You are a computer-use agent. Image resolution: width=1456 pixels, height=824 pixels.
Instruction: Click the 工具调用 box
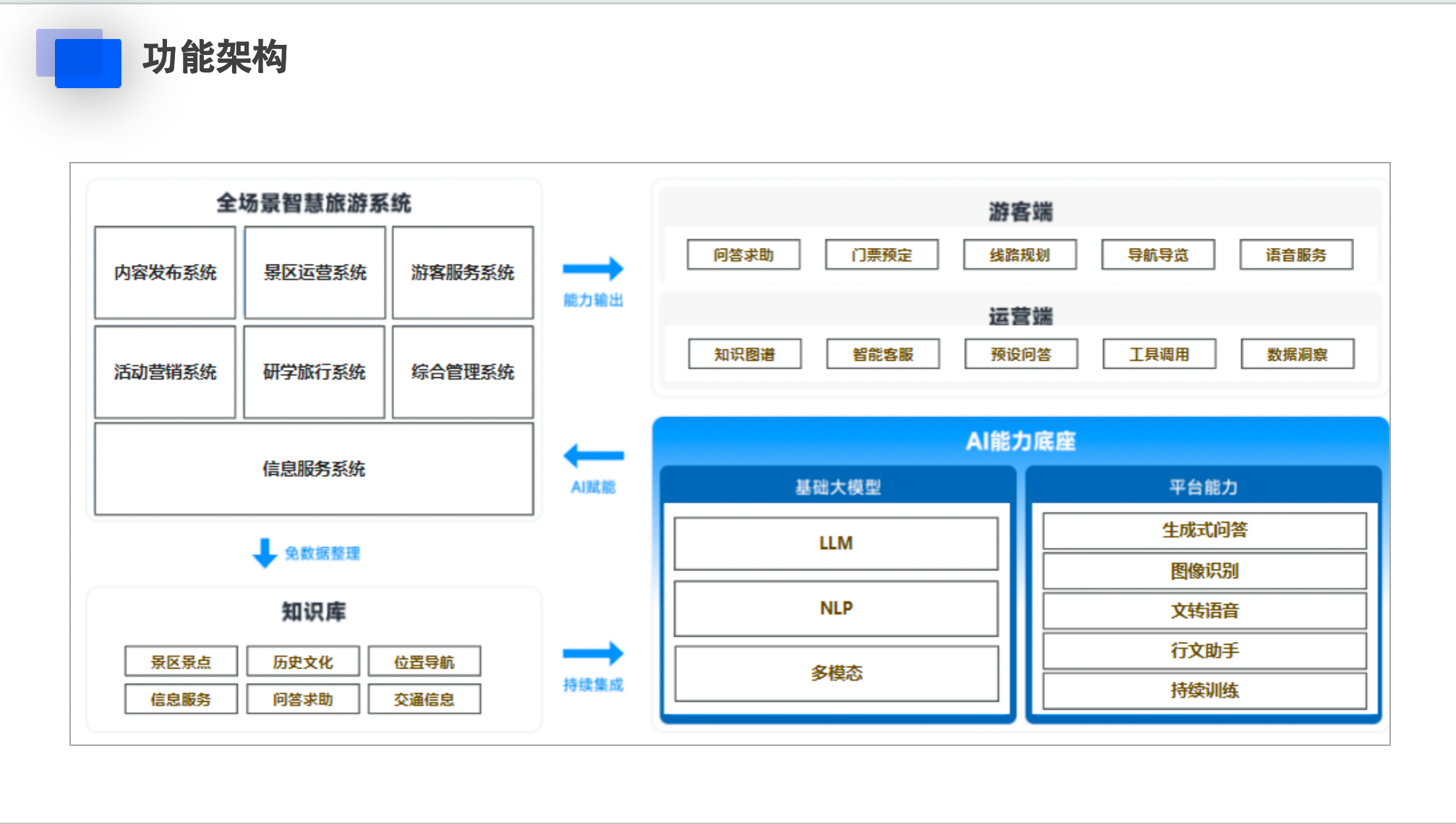click(x=1160, y=354)
